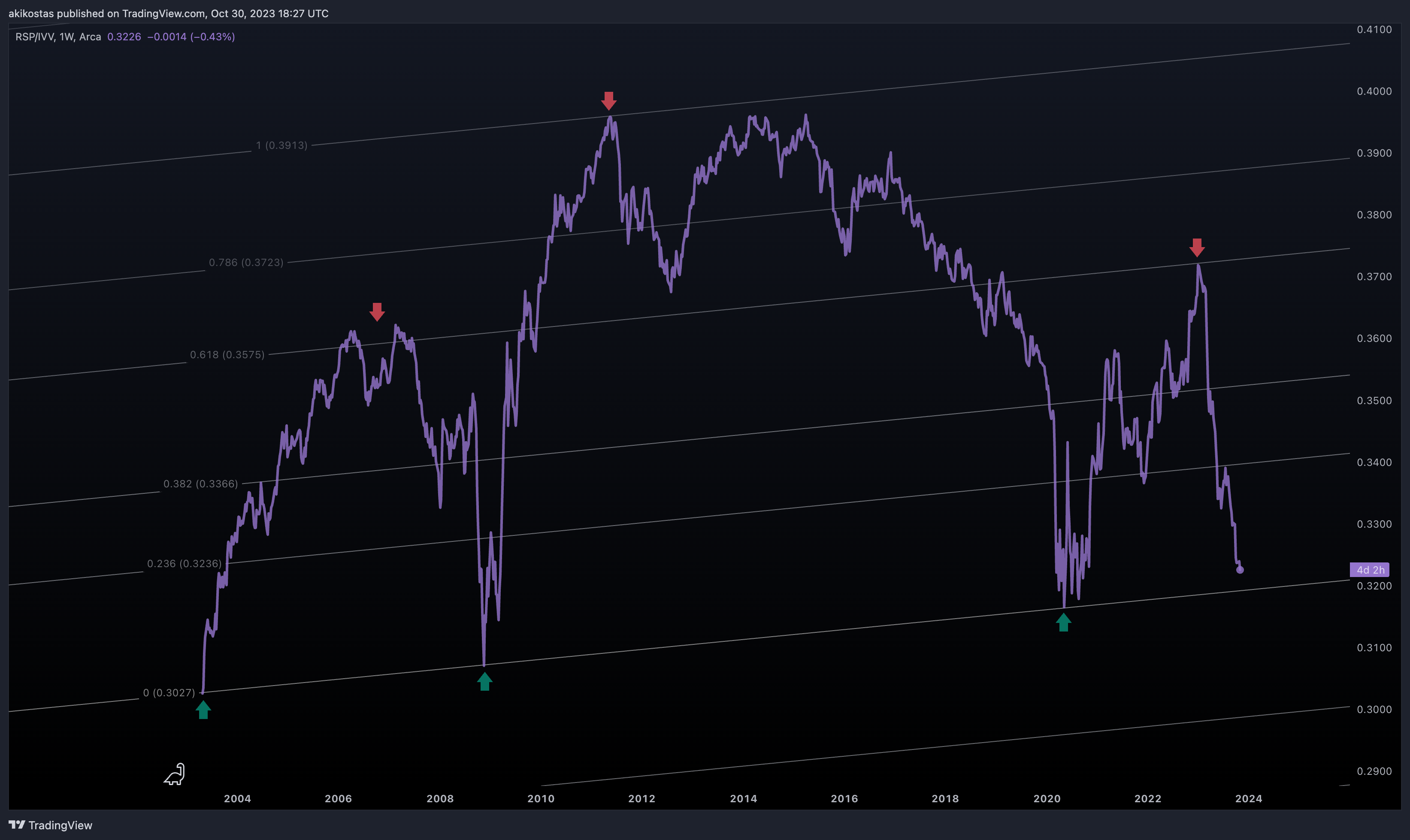
Task: Click the 2016 label on the time axis
Action: pyautogui.click(x=844, y=799)
